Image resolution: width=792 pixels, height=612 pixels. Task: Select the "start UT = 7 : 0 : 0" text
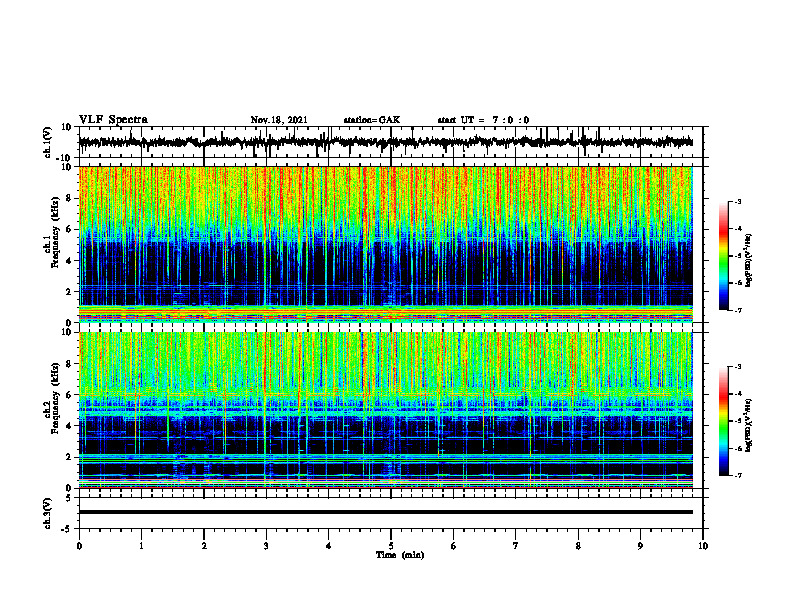click(483, 120)
